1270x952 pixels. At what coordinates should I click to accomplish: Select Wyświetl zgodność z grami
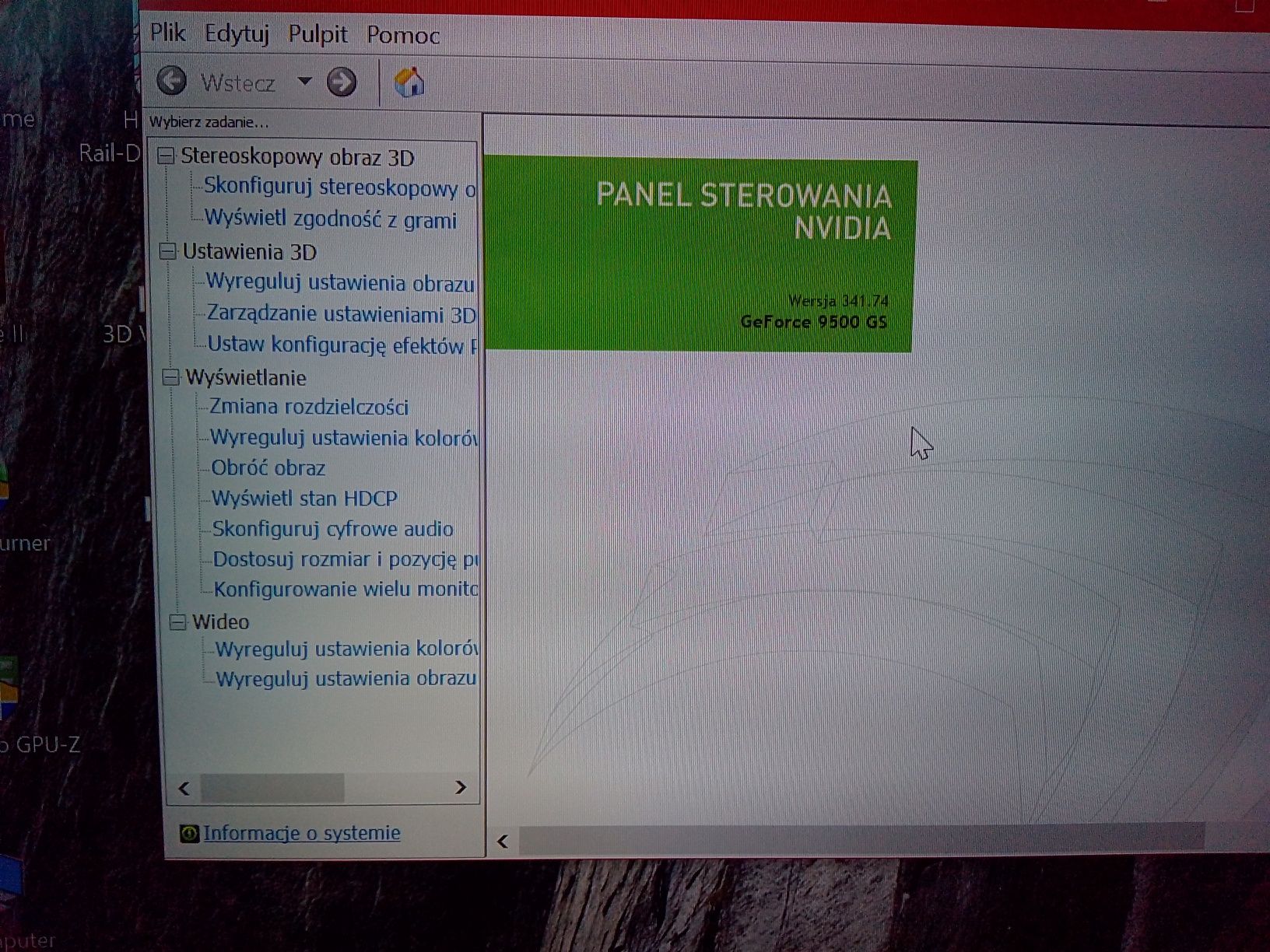(331, 219)
